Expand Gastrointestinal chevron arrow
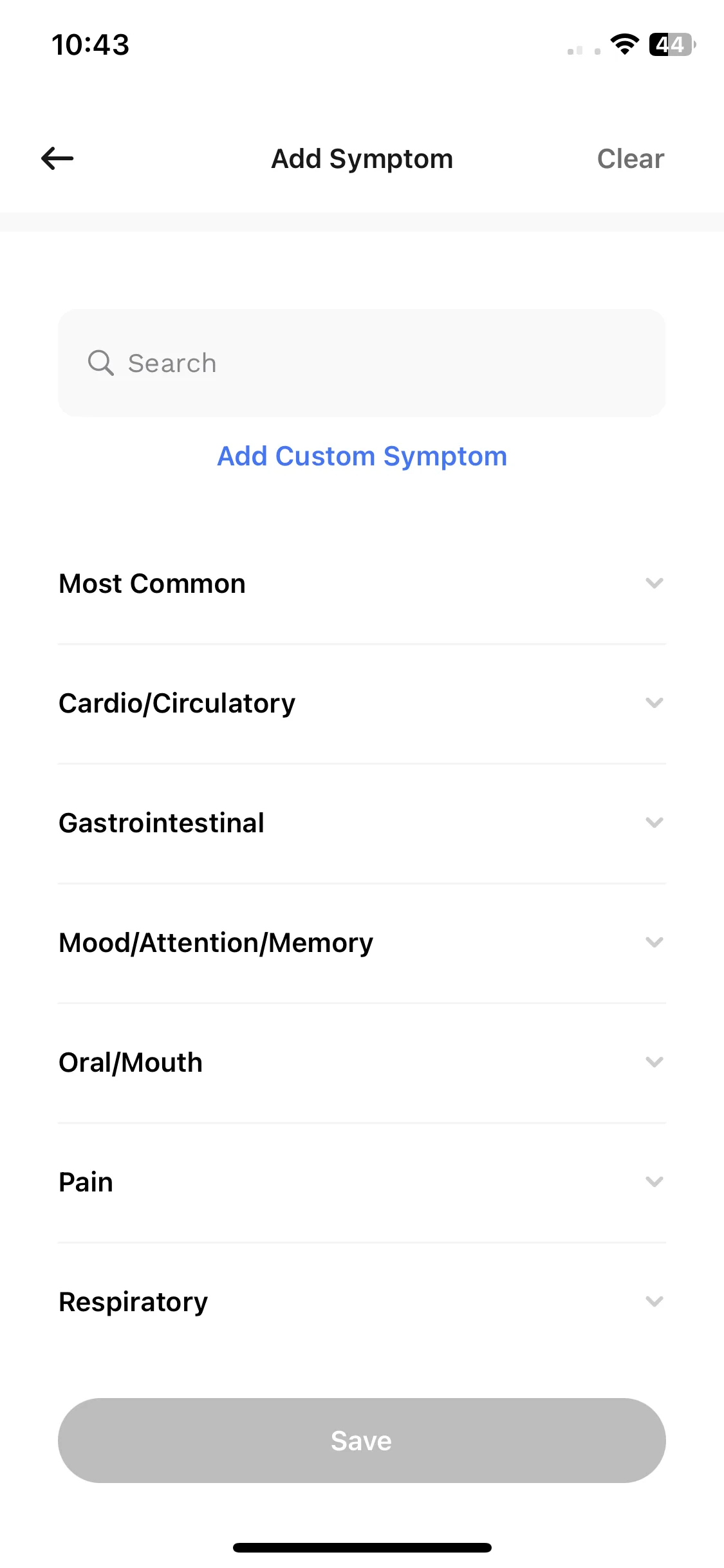This screenshot has height=1568, width=724. [654, 823]
